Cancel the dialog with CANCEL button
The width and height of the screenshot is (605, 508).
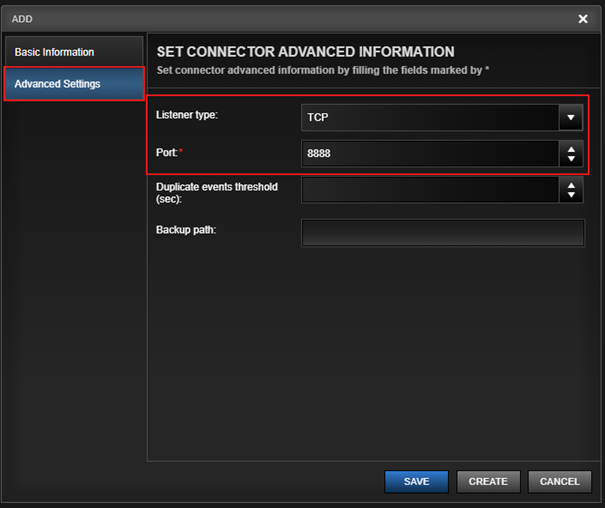pyautogui.click(x=559, y=481)
